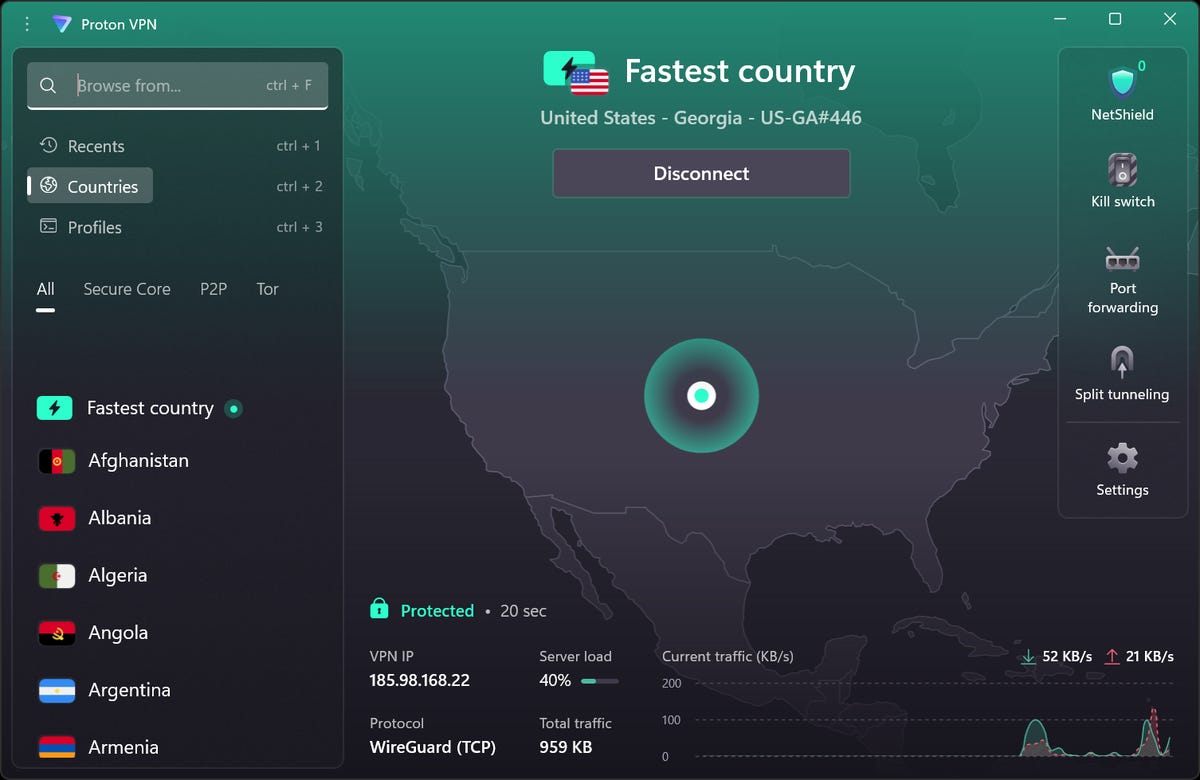1200x780 pixels.
Task: Select Albania country name
Action: (x=120, y=518)
